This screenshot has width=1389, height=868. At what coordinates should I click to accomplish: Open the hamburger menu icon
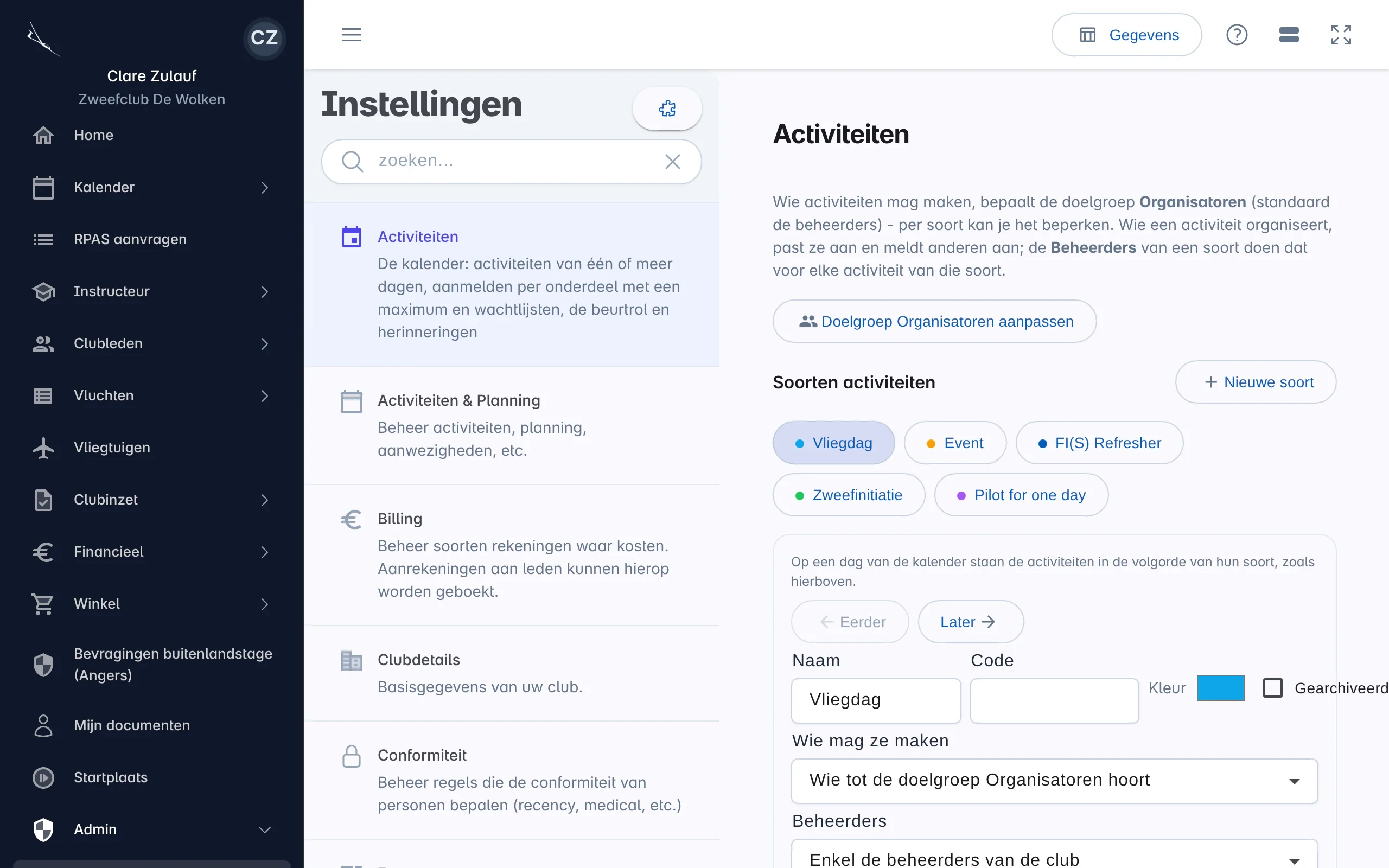pos(351,34)
